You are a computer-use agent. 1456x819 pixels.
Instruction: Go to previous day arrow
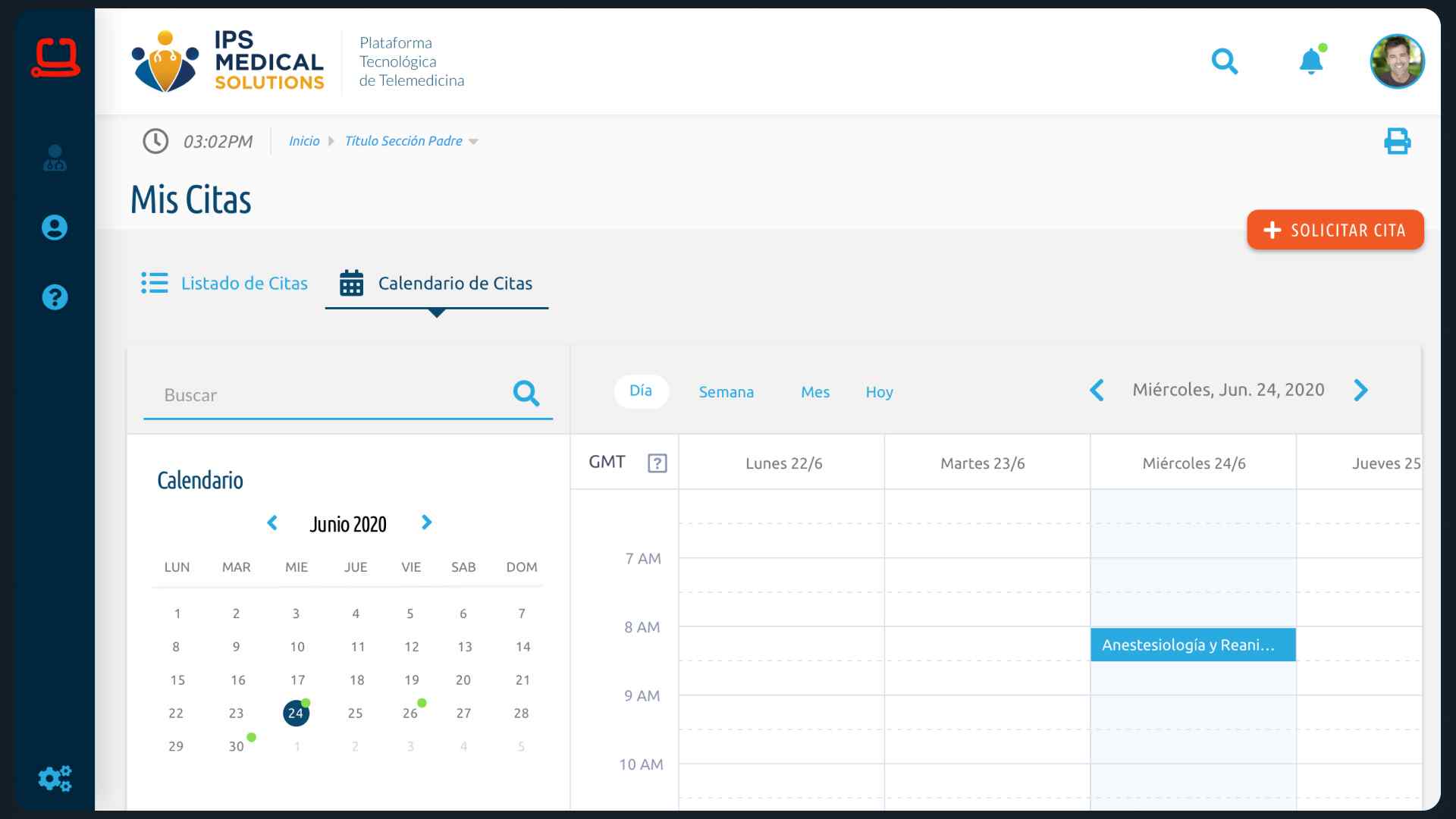(1097, 391)
